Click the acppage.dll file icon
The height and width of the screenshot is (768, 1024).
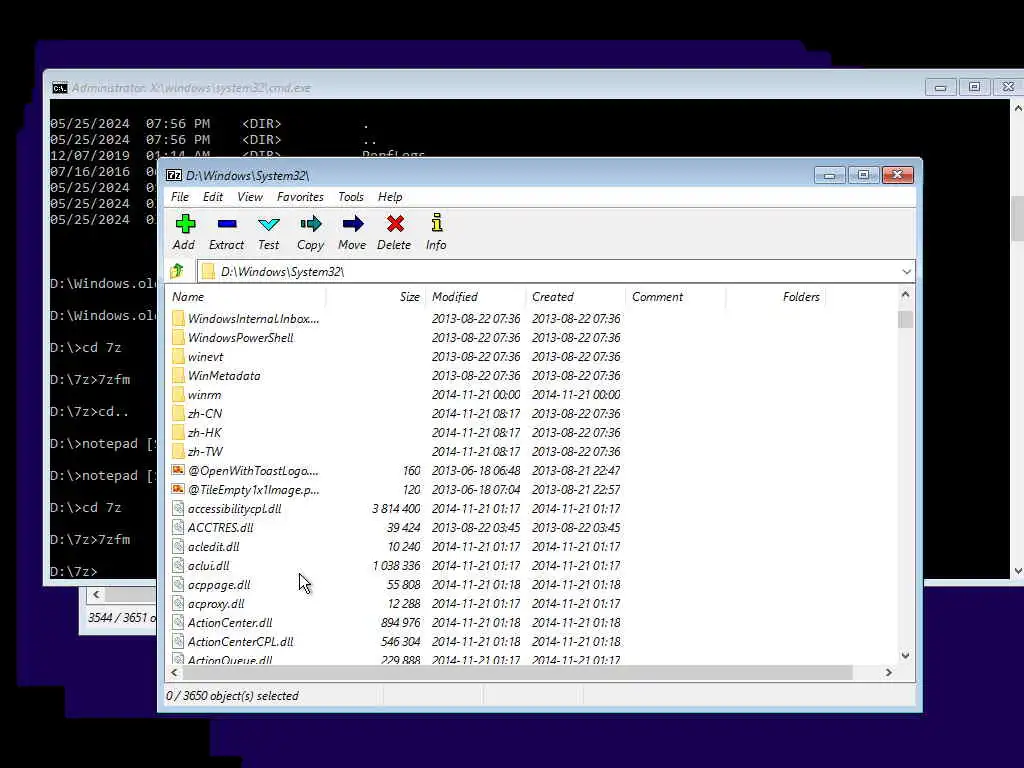(x=178, y=584)
